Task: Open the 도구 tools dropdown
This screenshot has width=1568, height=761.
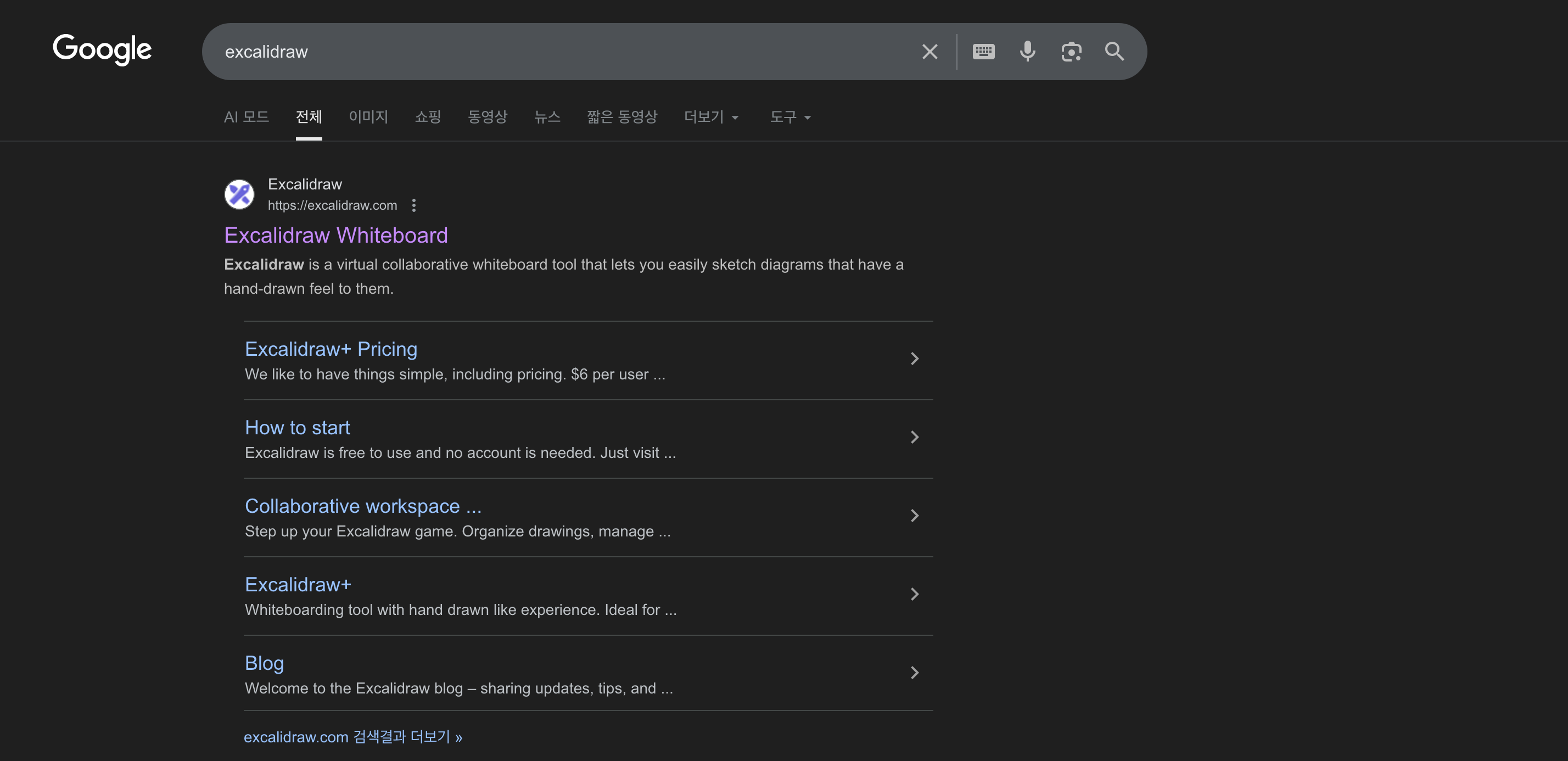Action: pos(790,117)
